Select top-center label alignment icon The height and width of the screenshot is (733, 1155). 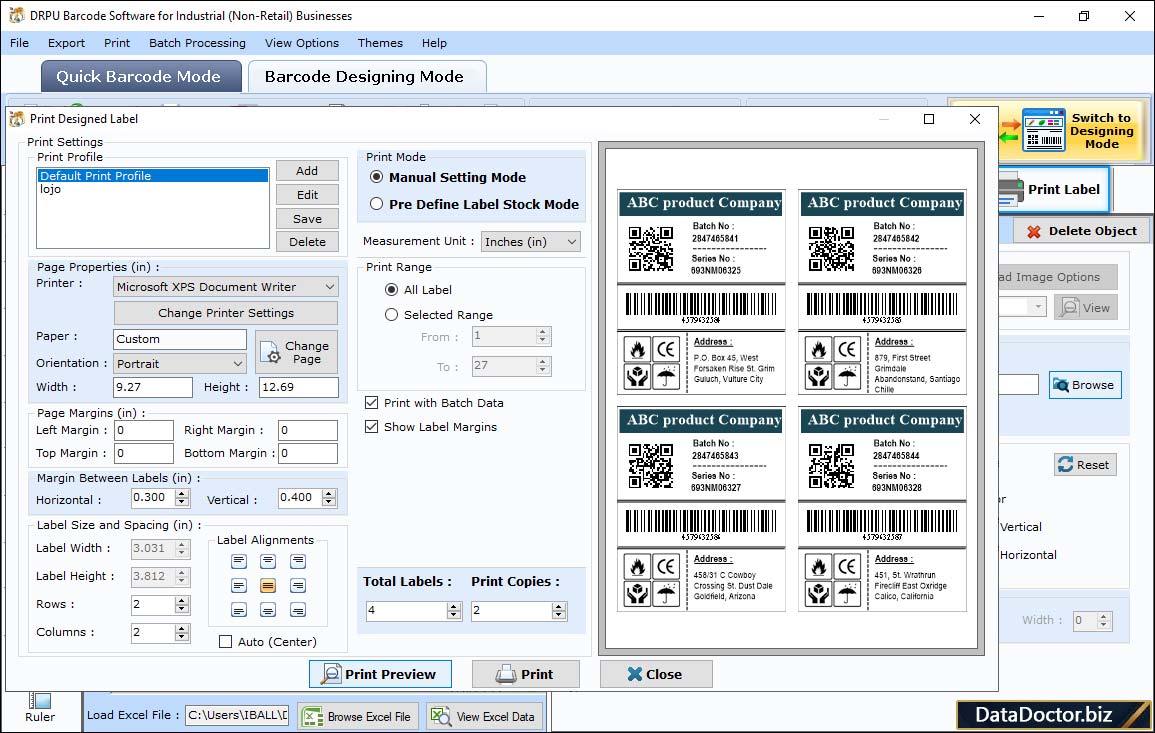pos(268,561)
